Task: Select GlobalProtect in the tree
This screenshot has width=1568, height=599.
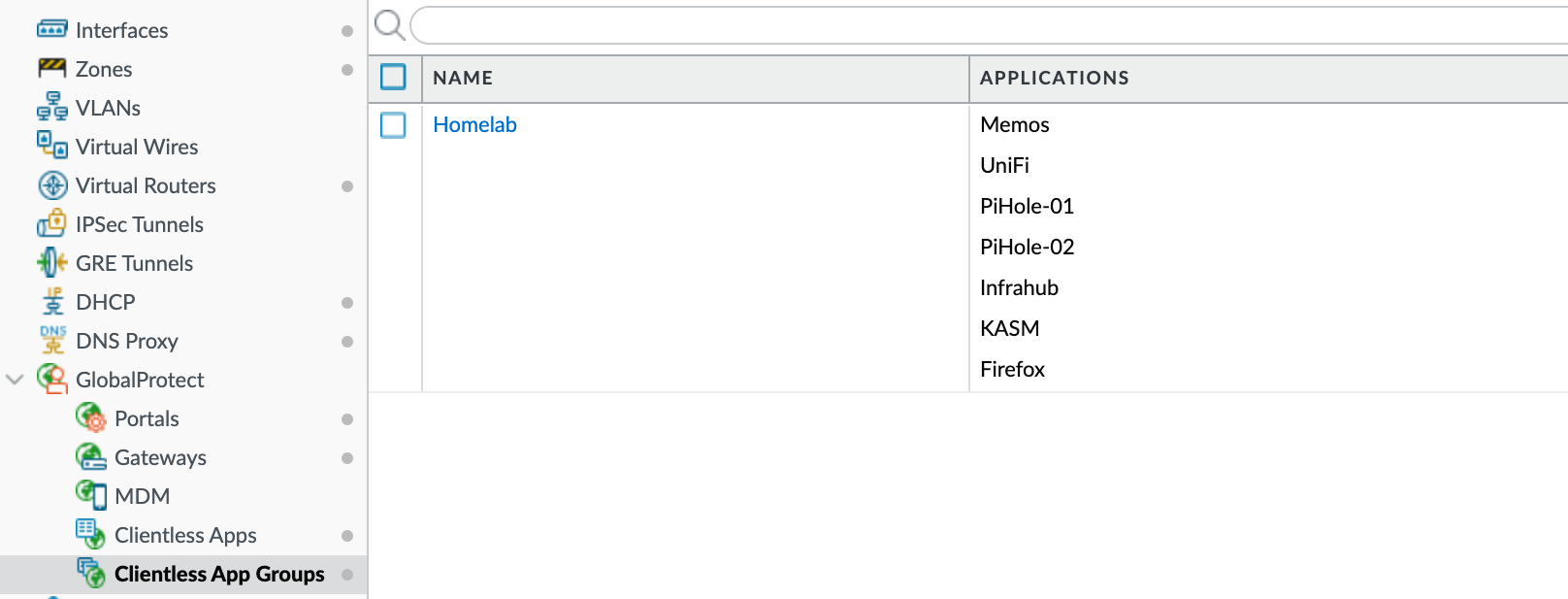Action: click(x=140, y=381)
